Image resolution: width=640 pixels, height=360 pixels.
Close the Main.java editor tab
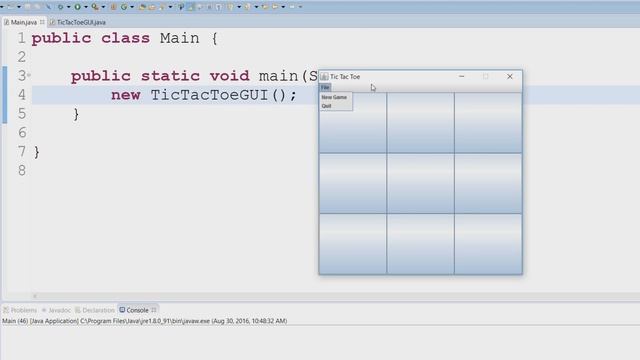pos(42,22)
